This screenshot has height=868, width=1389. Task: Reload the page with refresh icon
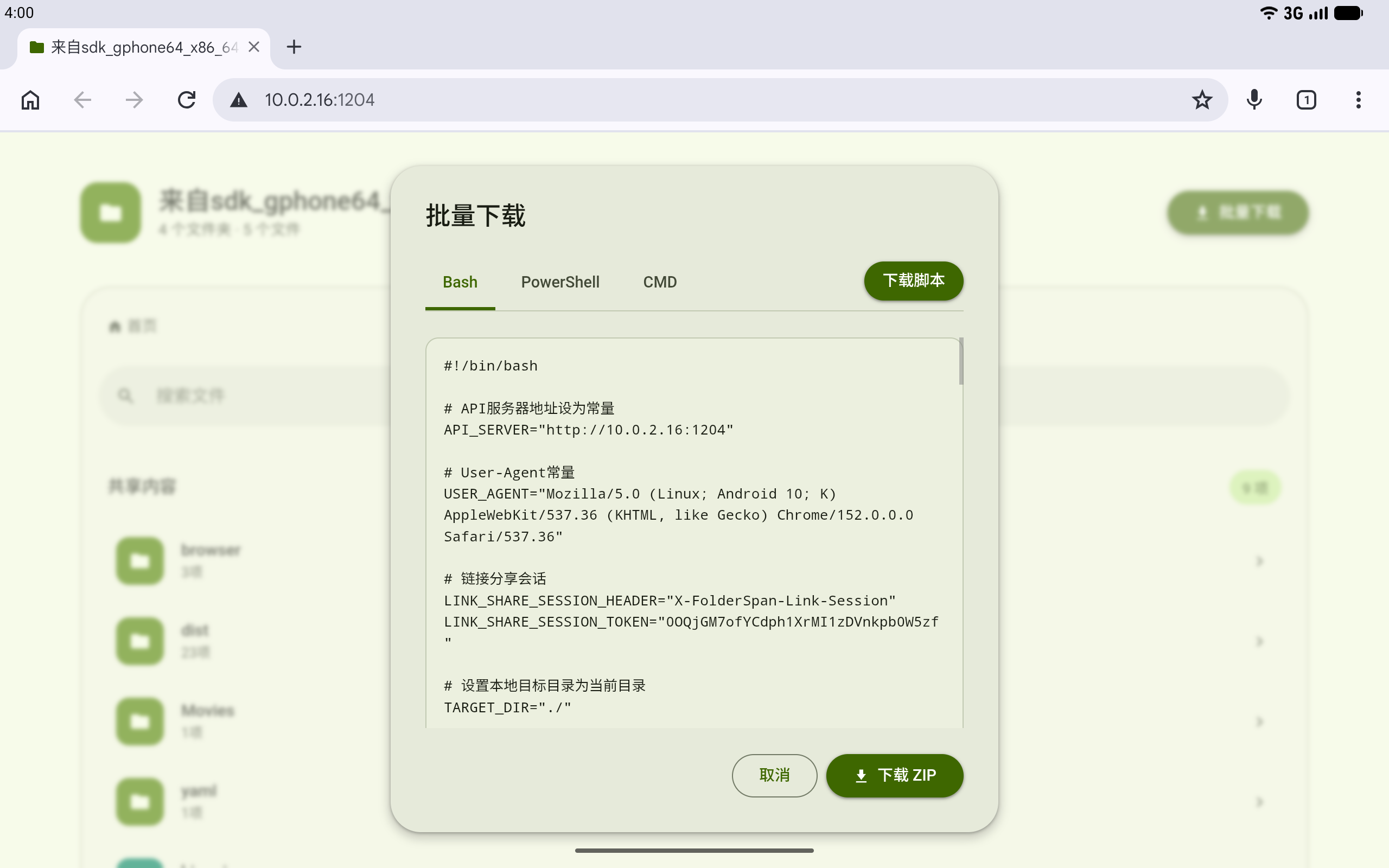point(187,100)
